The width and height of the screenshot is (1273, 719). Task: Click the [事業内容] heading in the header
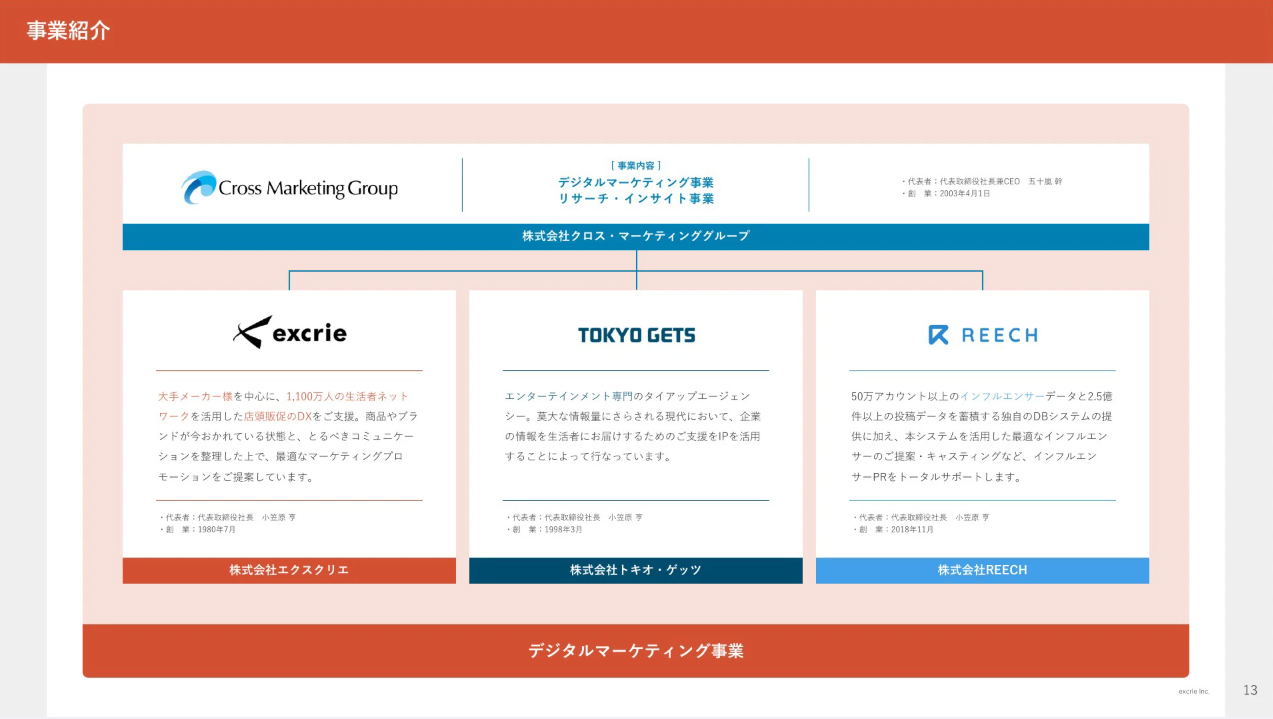tap(635, 165)
